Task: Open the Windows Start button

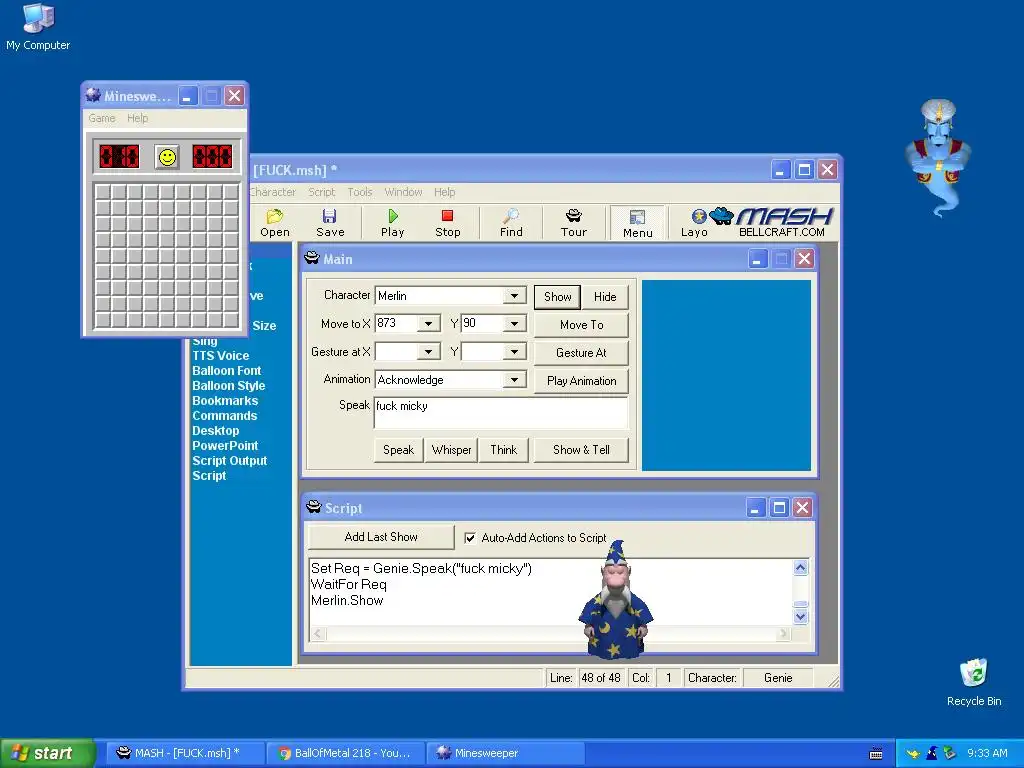Action: pyautogui.click(x=47, y=753)
